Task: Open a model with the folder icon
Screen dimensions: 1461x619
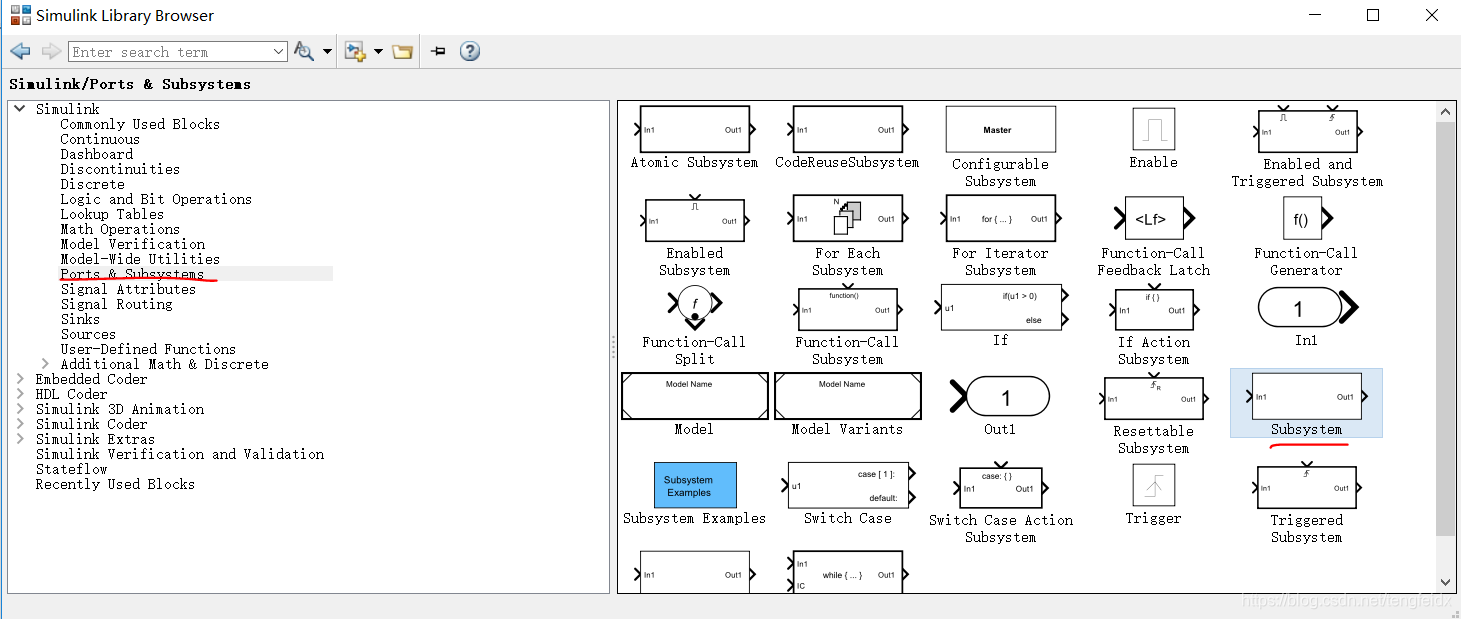Action: (403, 51)
